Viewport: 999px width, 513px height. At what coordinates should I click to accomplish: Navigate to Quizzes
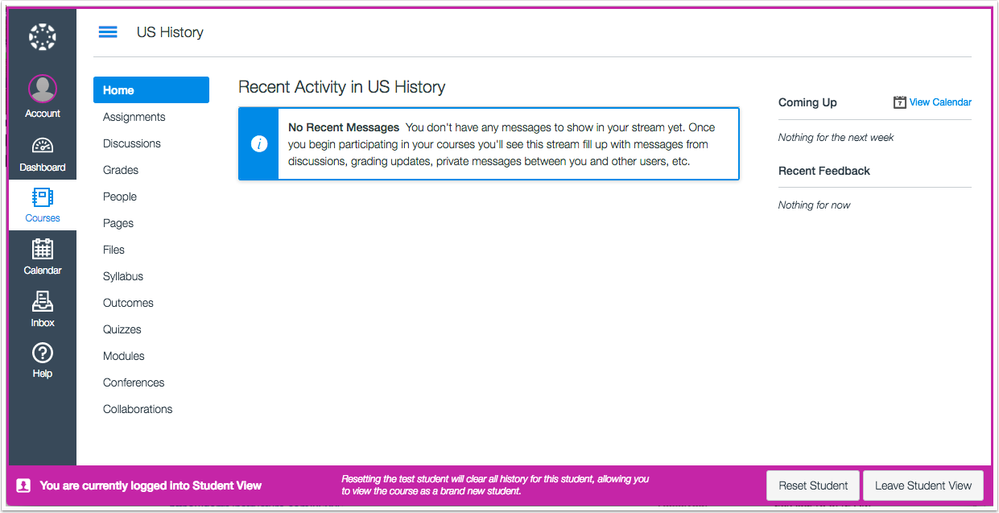(122, 329)
